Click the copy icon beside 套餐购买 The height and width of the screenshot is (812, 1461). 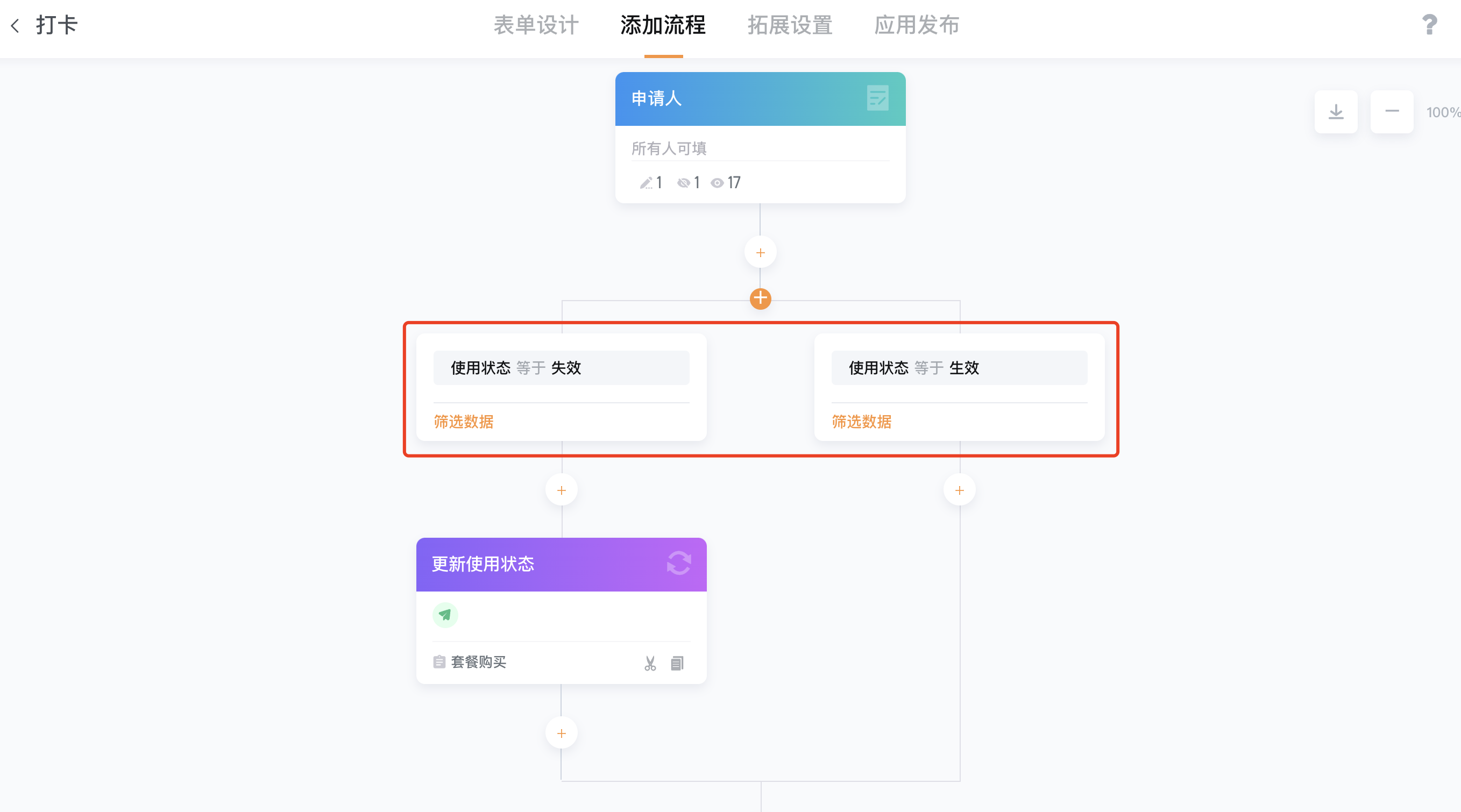click(677, 663)
